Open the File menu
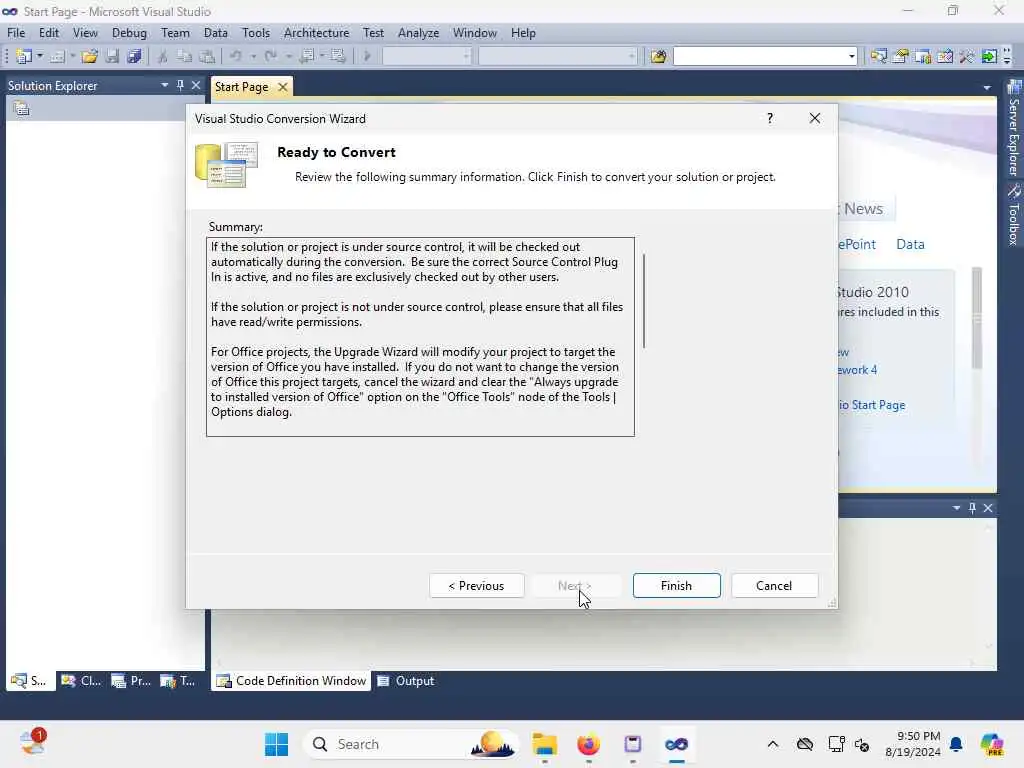Viewport: 1024px width, 768px height. pos(16,33)
